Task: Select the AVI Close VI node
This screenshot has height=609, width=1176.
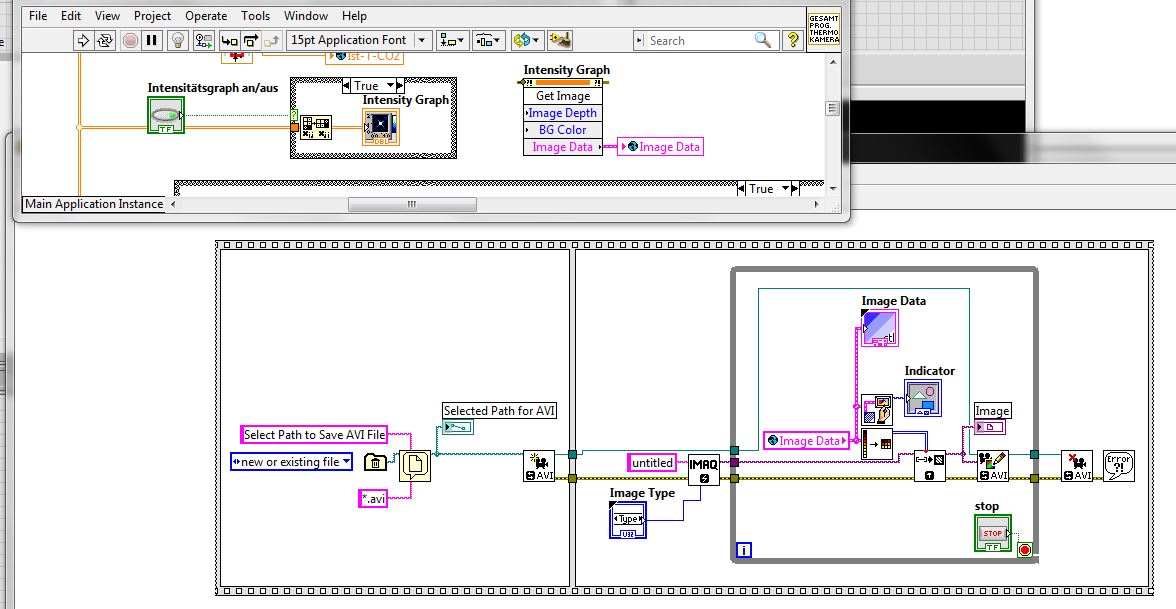Action: [1077, 466]
